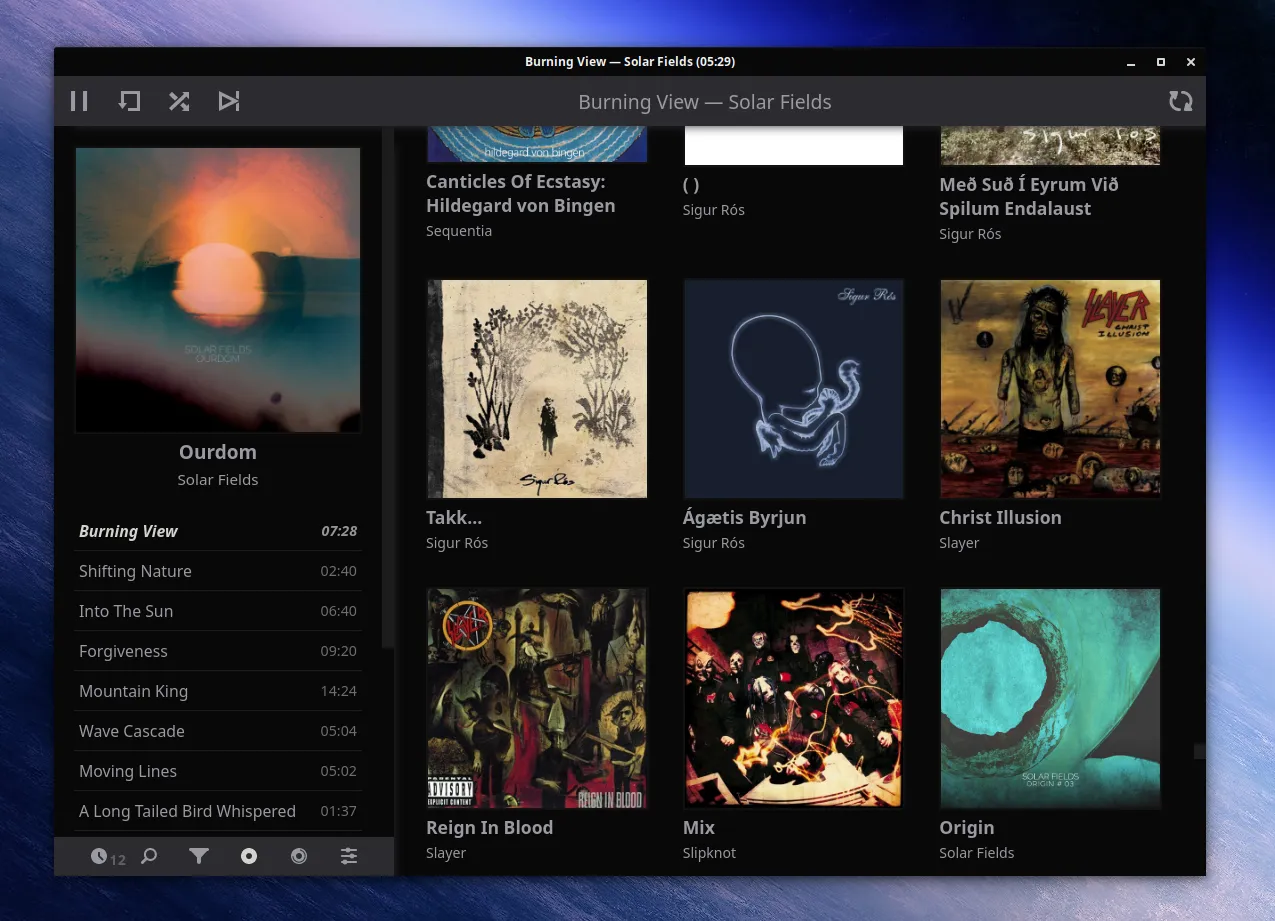Open the Christ Illusion album link
1275x921 pixels.
(1000, 518)
